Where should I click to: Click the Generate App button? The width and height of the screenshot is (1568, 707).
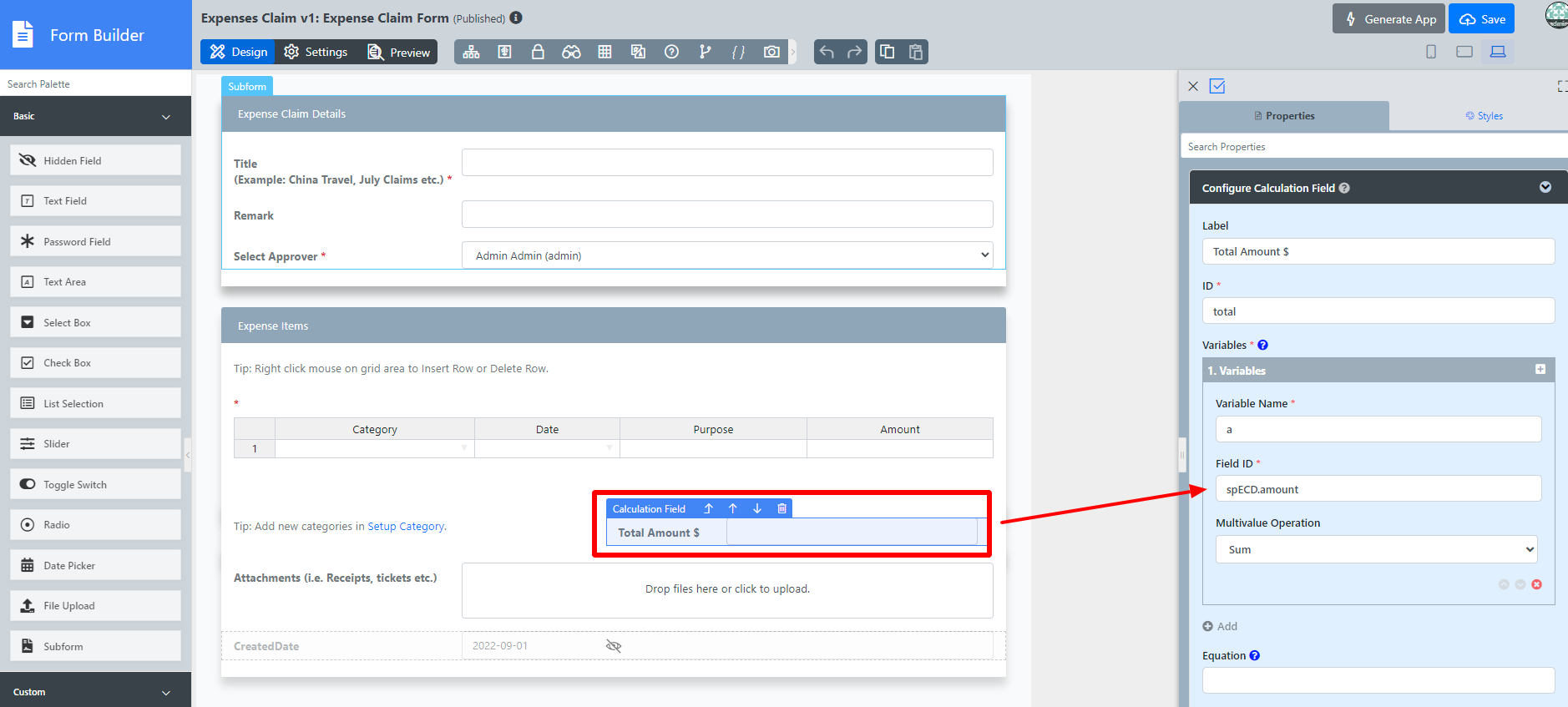click(1390, 19)
